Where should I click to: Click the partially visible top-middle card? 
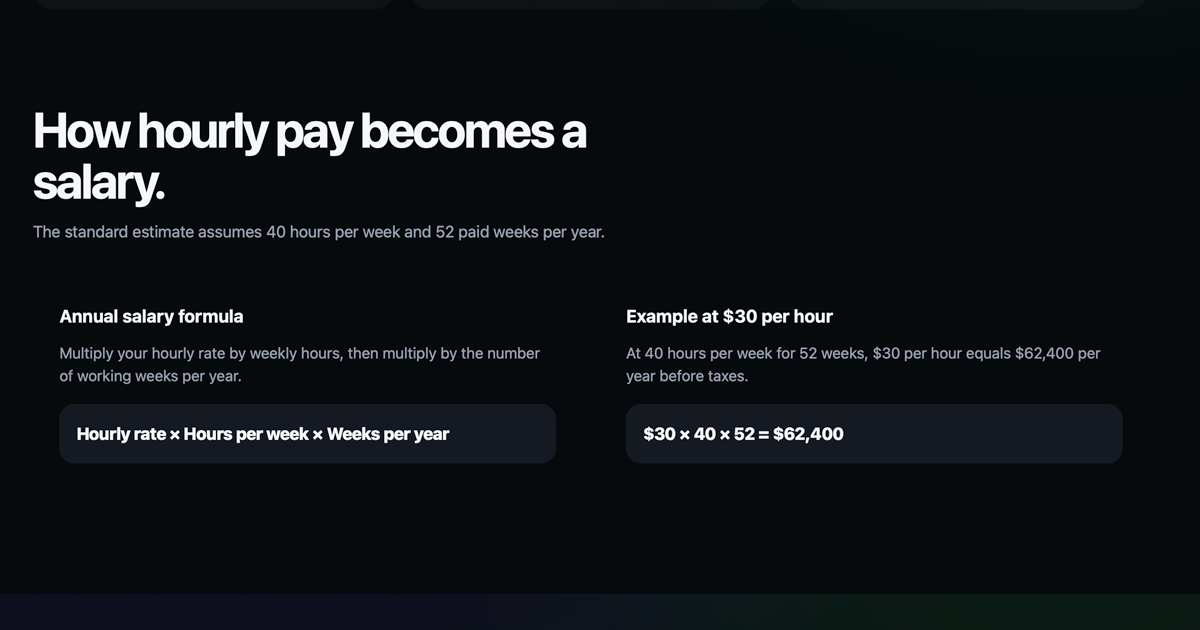click(x=590, y=4)
